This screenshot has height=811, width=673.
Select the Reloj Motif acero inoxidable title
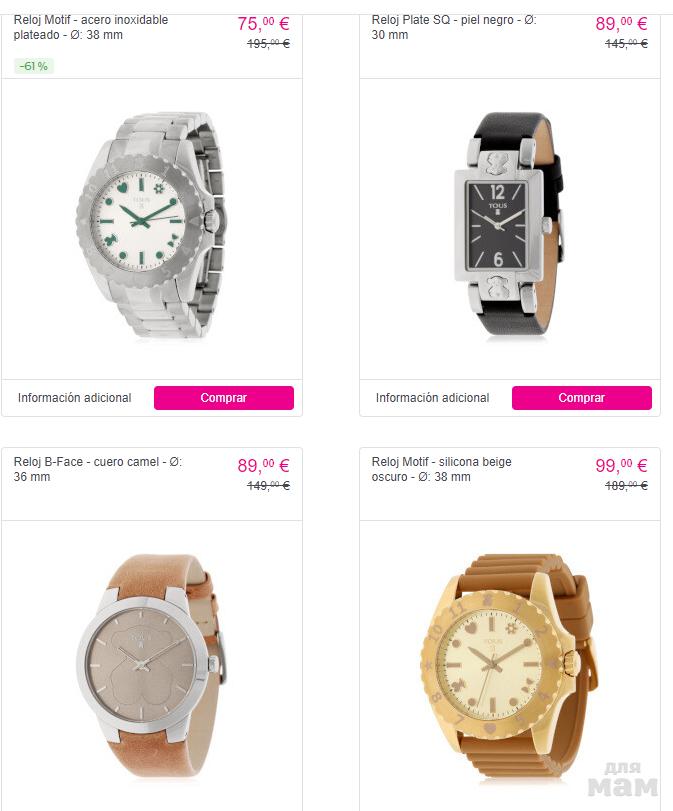[x=91, y=27]
